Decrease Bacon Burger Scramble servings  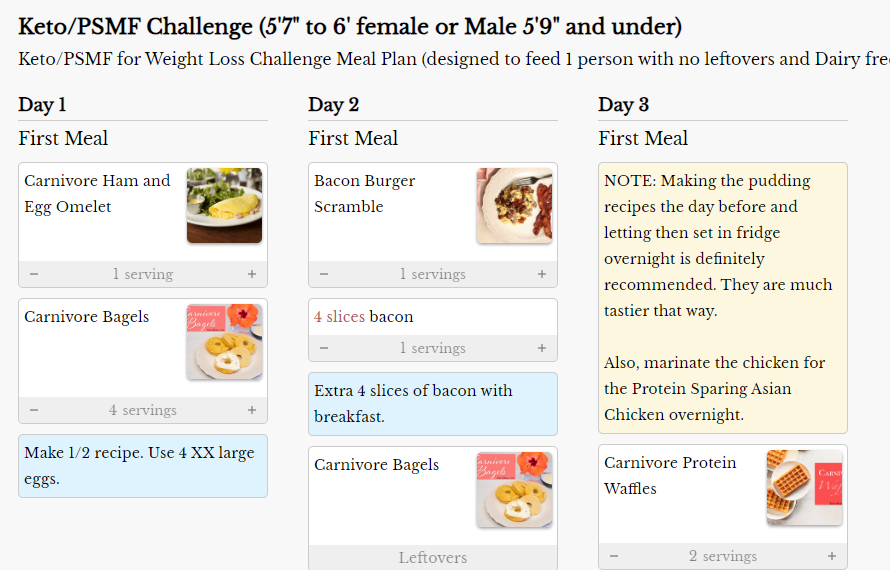324,274
